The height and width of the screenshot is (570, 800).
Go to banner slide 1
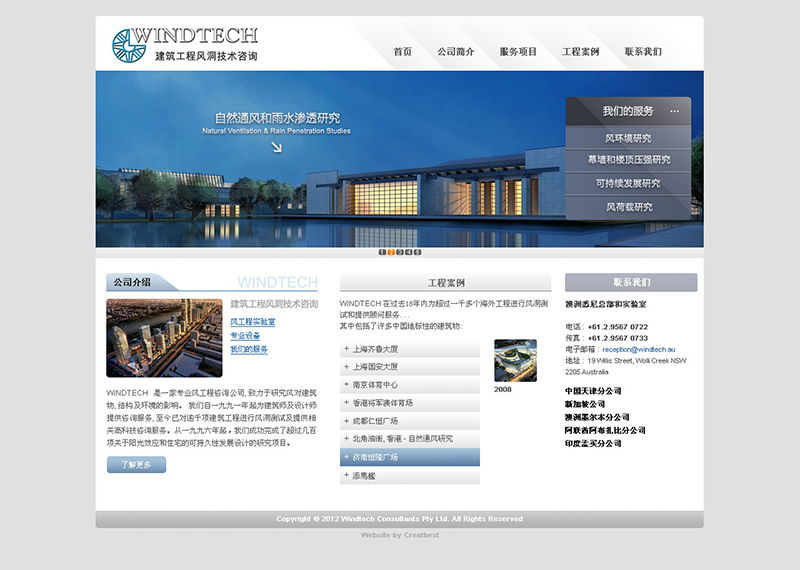tap(382, 252)
